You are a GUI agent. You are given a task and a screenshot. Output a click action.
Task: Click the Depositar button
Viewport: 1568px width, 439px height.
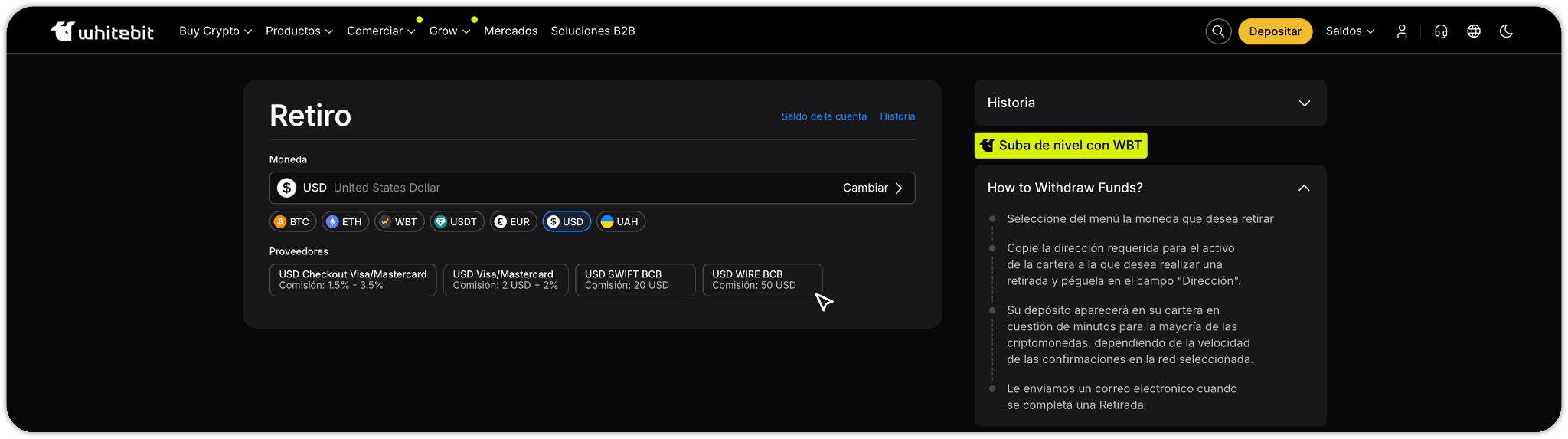1275,31
